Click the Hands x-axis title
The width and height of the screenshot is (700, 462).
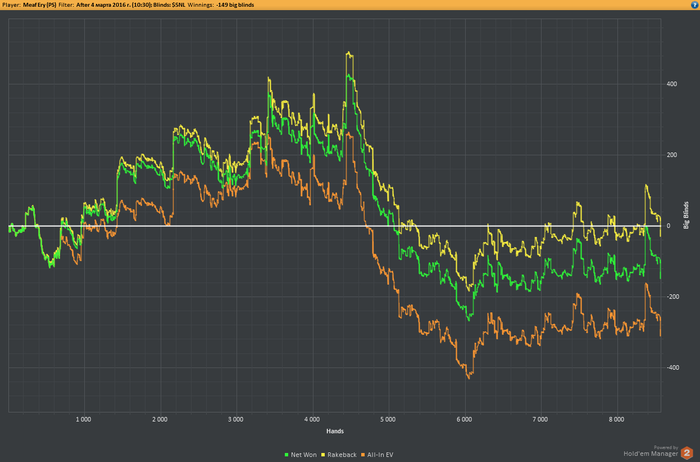pyautogui.click(x=335, y=431)
